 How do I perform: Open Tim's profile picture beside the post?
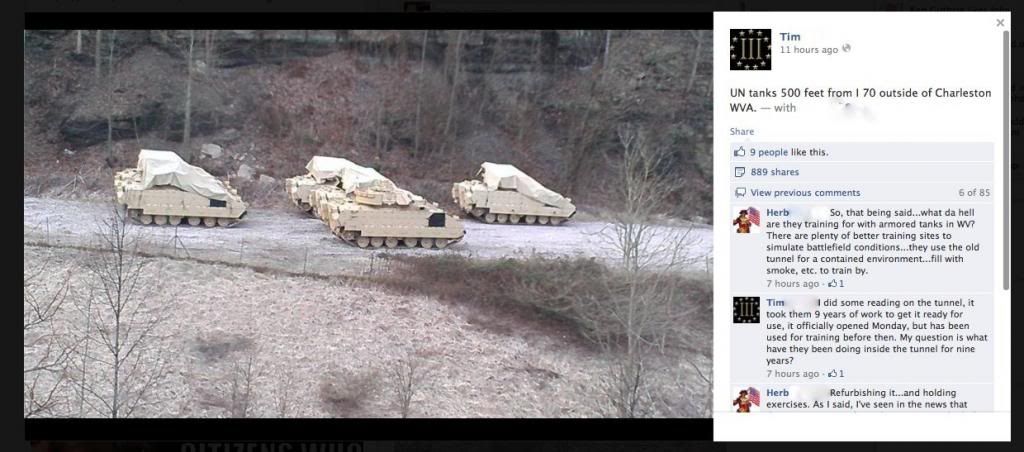click(750, 49)
